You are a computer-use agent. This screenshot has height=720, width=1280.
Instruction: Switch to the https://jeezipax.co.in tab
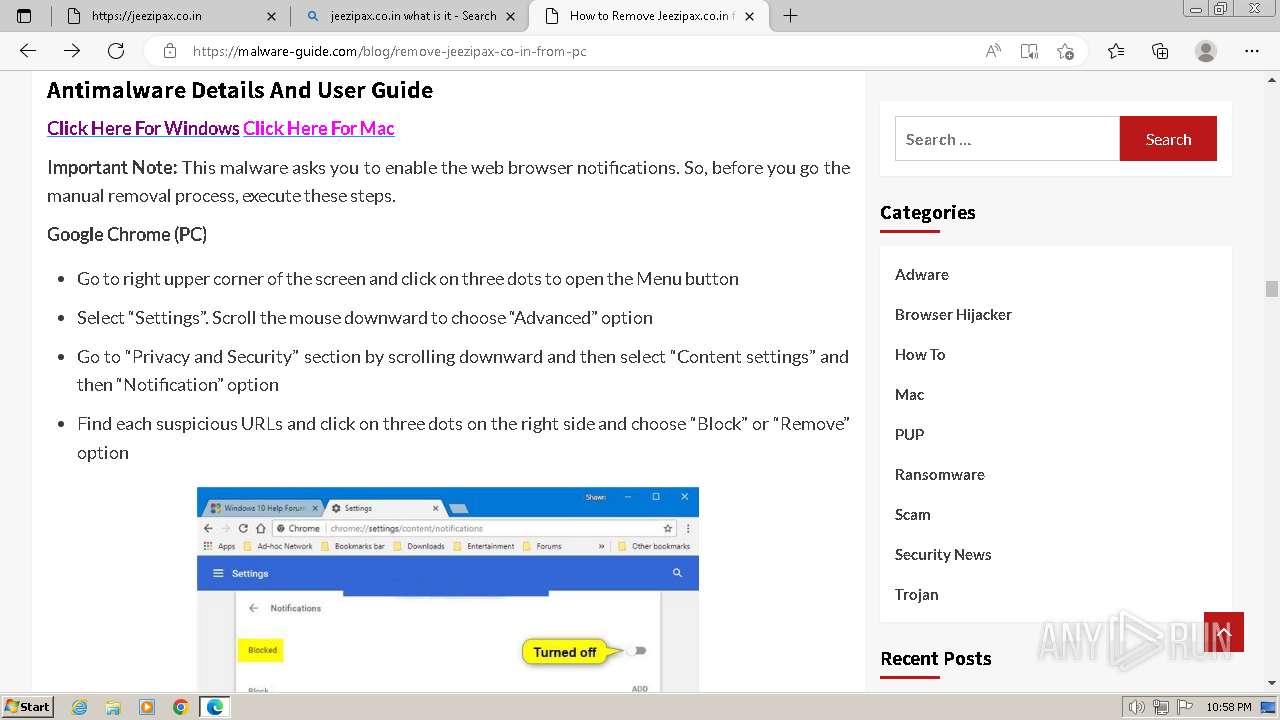pos(170,16)
